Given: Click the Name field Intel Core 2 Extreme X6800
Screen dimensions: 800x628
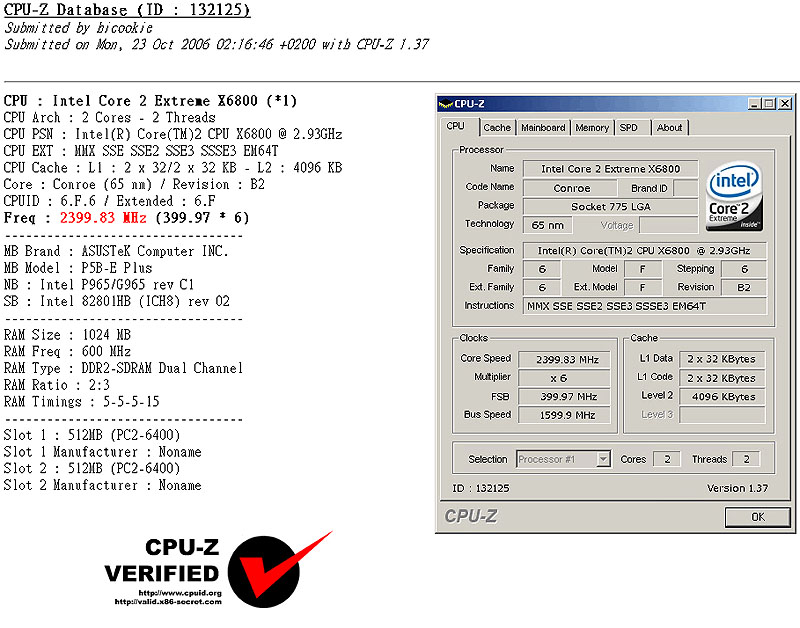Looking at the screenshot, I should (x=610, y=169).
